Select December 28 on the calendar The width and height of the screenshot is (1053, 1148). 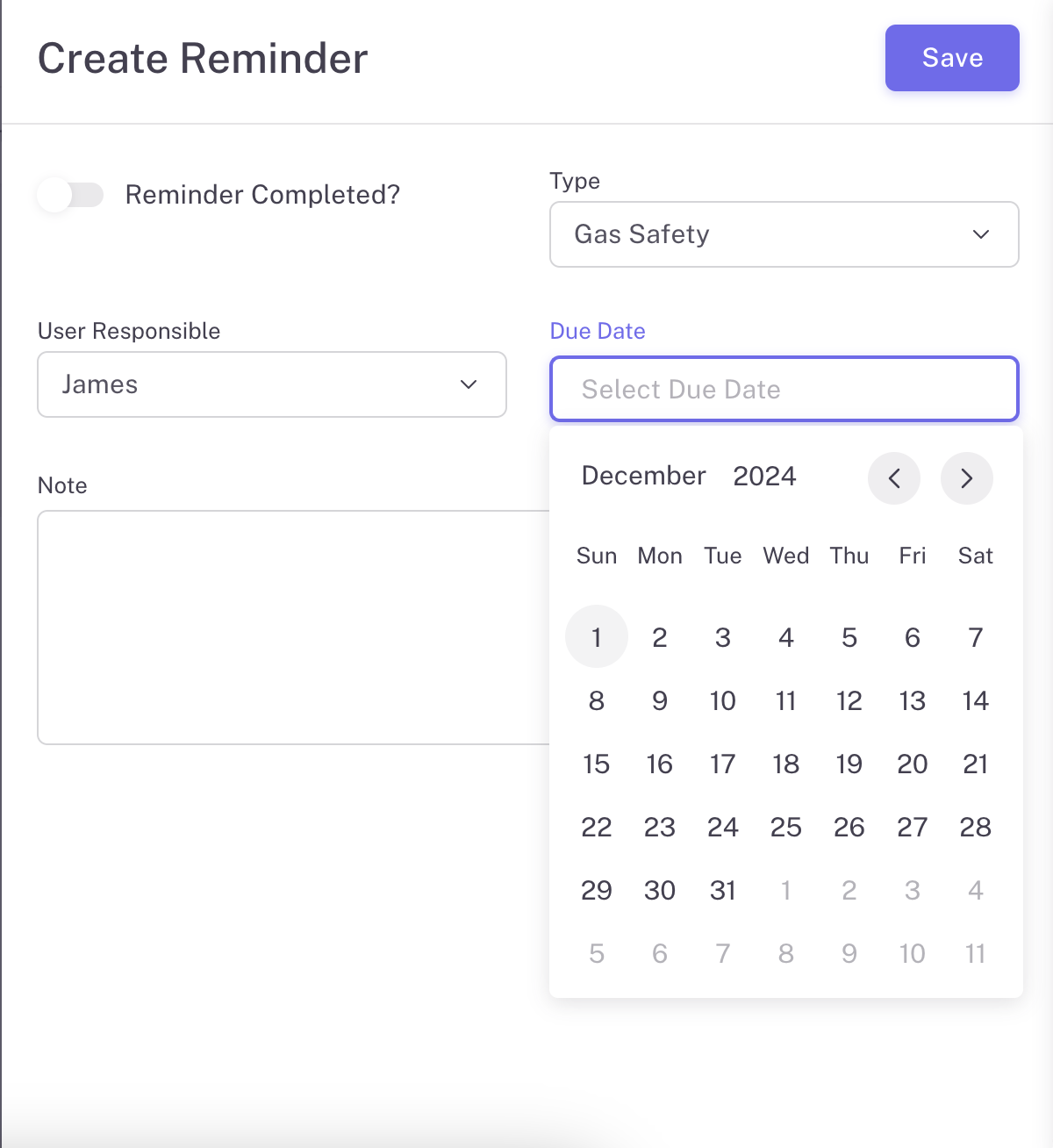tap(976, 827)
